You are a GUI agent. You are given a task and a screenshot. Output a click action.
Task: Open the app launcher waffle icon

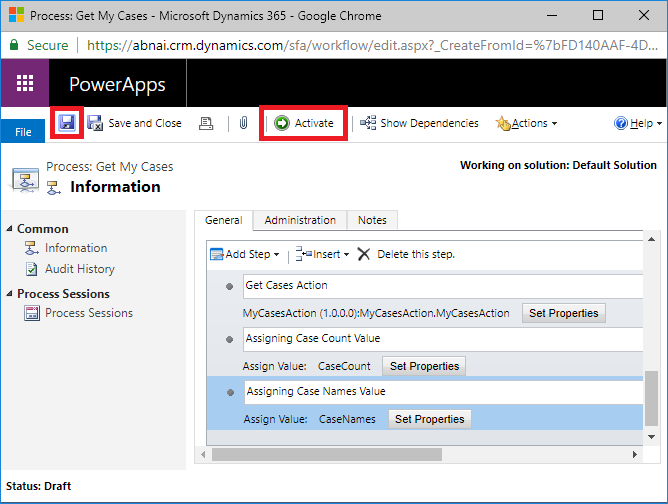coord(25,83)
